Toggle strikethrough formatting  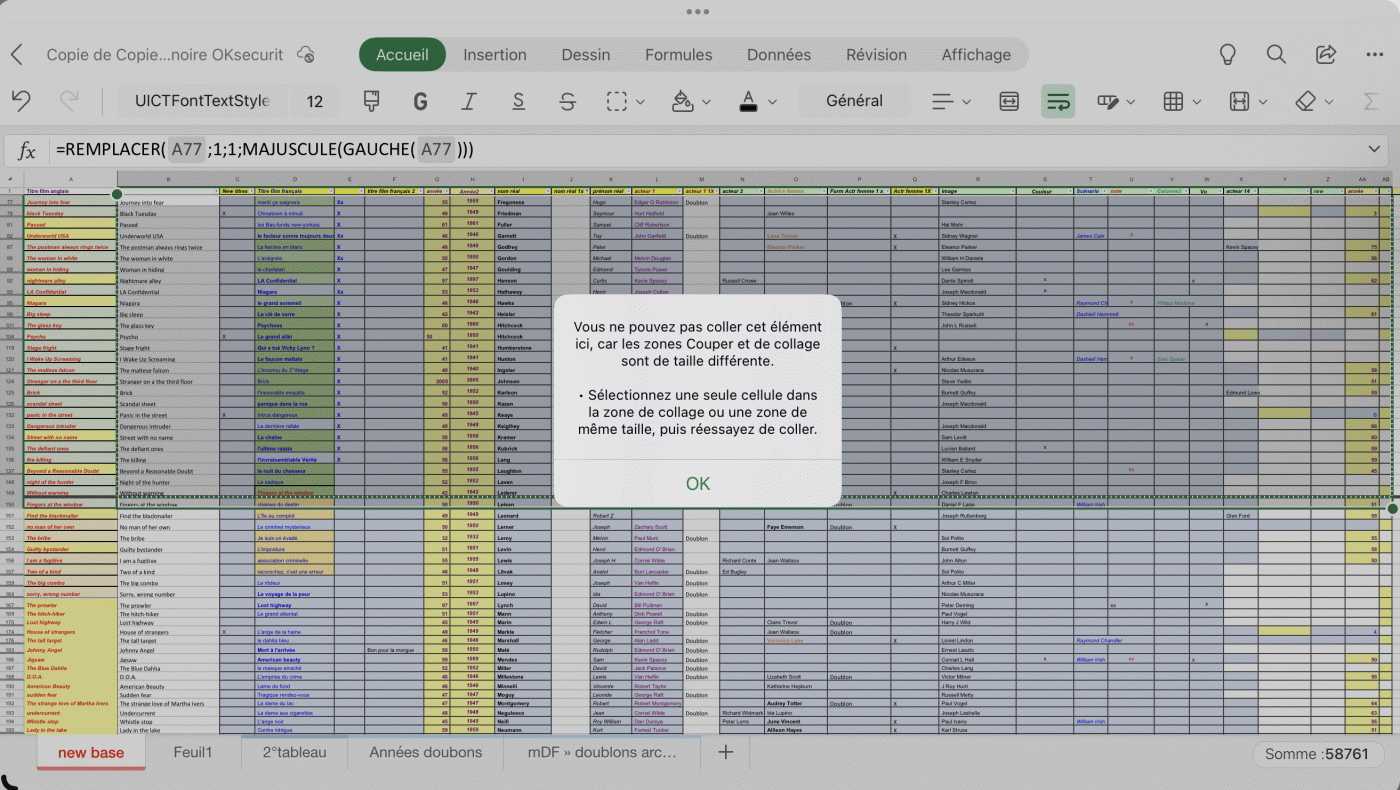coord(567,101)
